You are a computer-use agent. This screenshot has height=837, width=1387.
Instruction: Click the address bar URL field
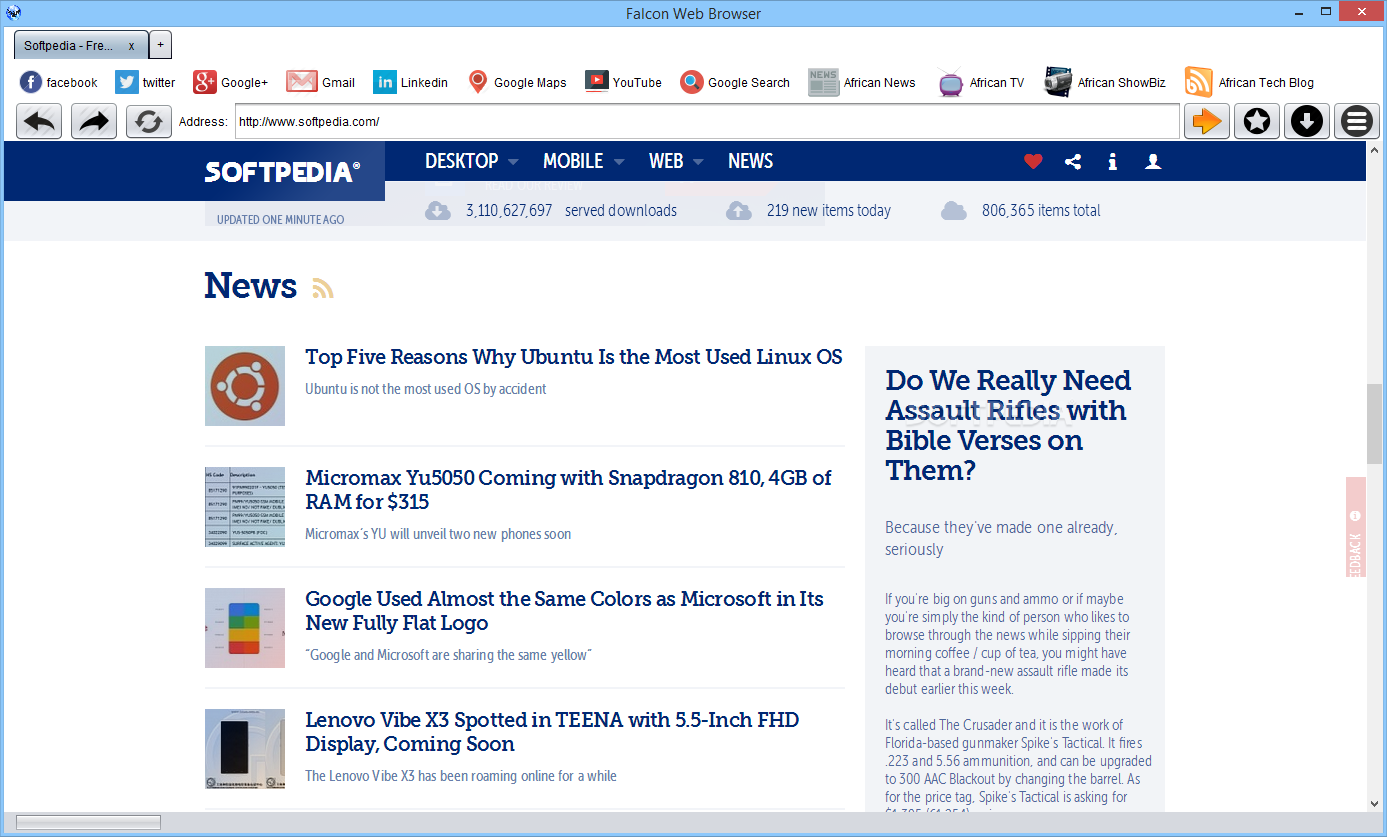pos(707,122)
